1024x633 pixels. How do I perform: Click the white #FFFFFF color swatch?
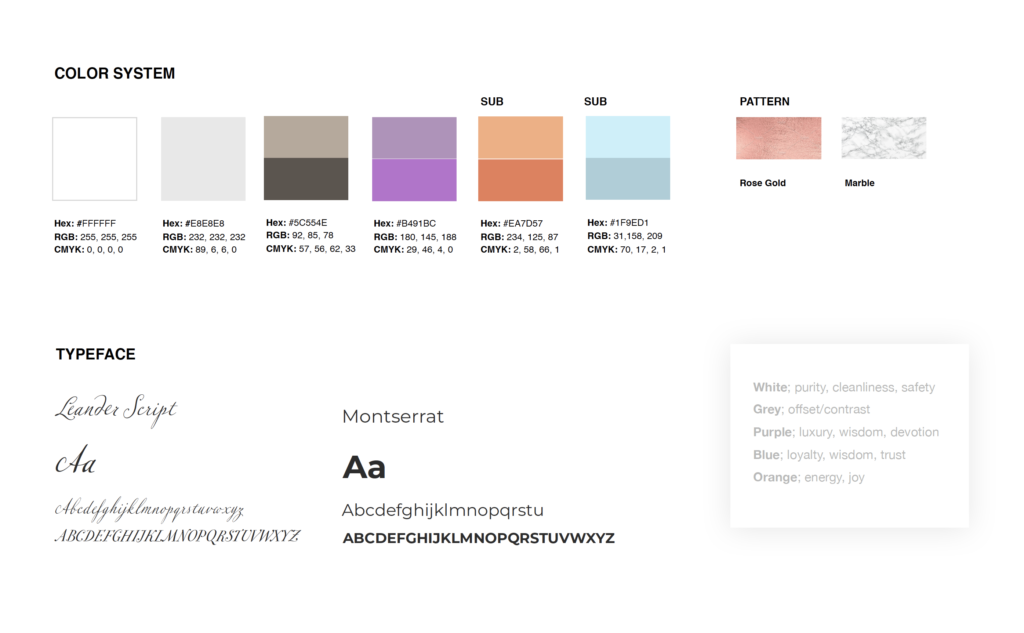click(x=95, y=158)
